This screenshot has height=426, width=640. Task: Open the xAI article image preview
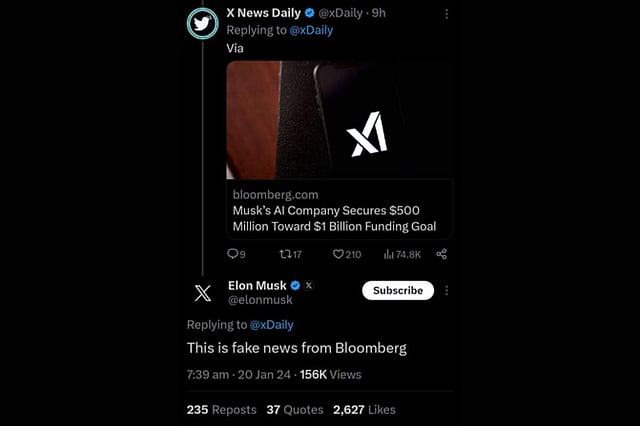338,120
